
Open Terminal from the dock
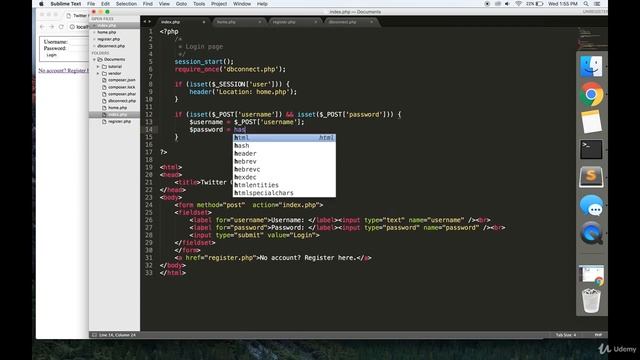tap(591, 149)
